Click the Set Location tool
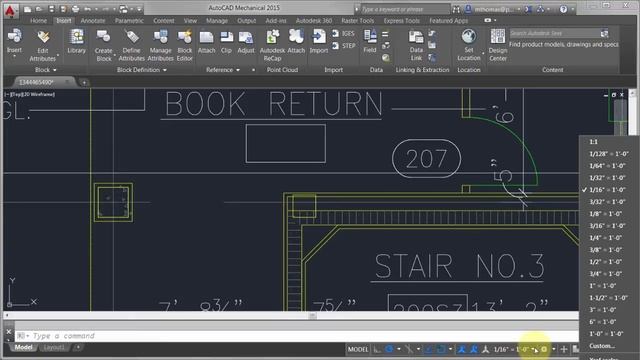 coord(469,46)
